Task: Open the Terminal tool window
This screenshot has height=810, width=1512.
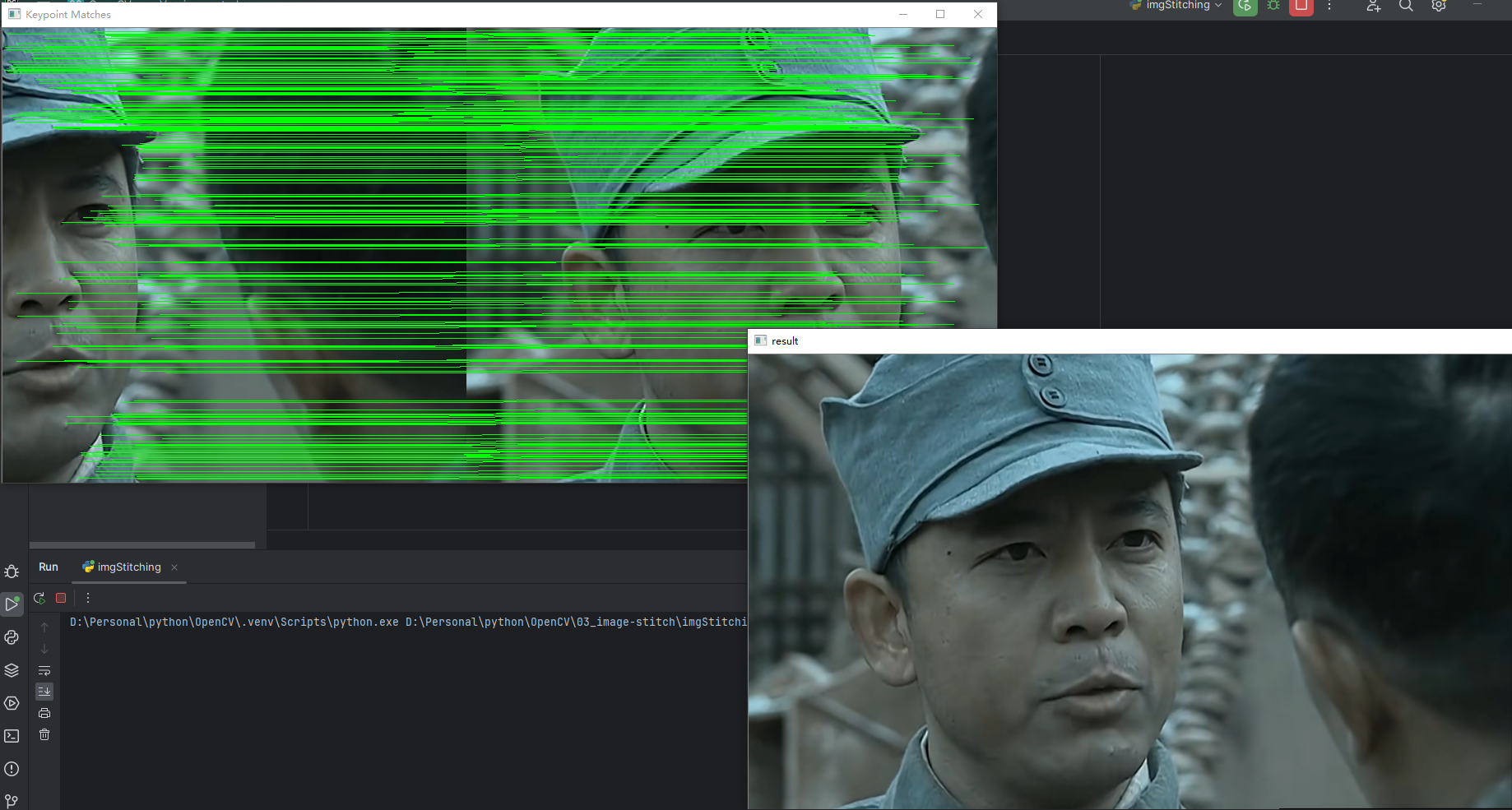Action: 12,735
